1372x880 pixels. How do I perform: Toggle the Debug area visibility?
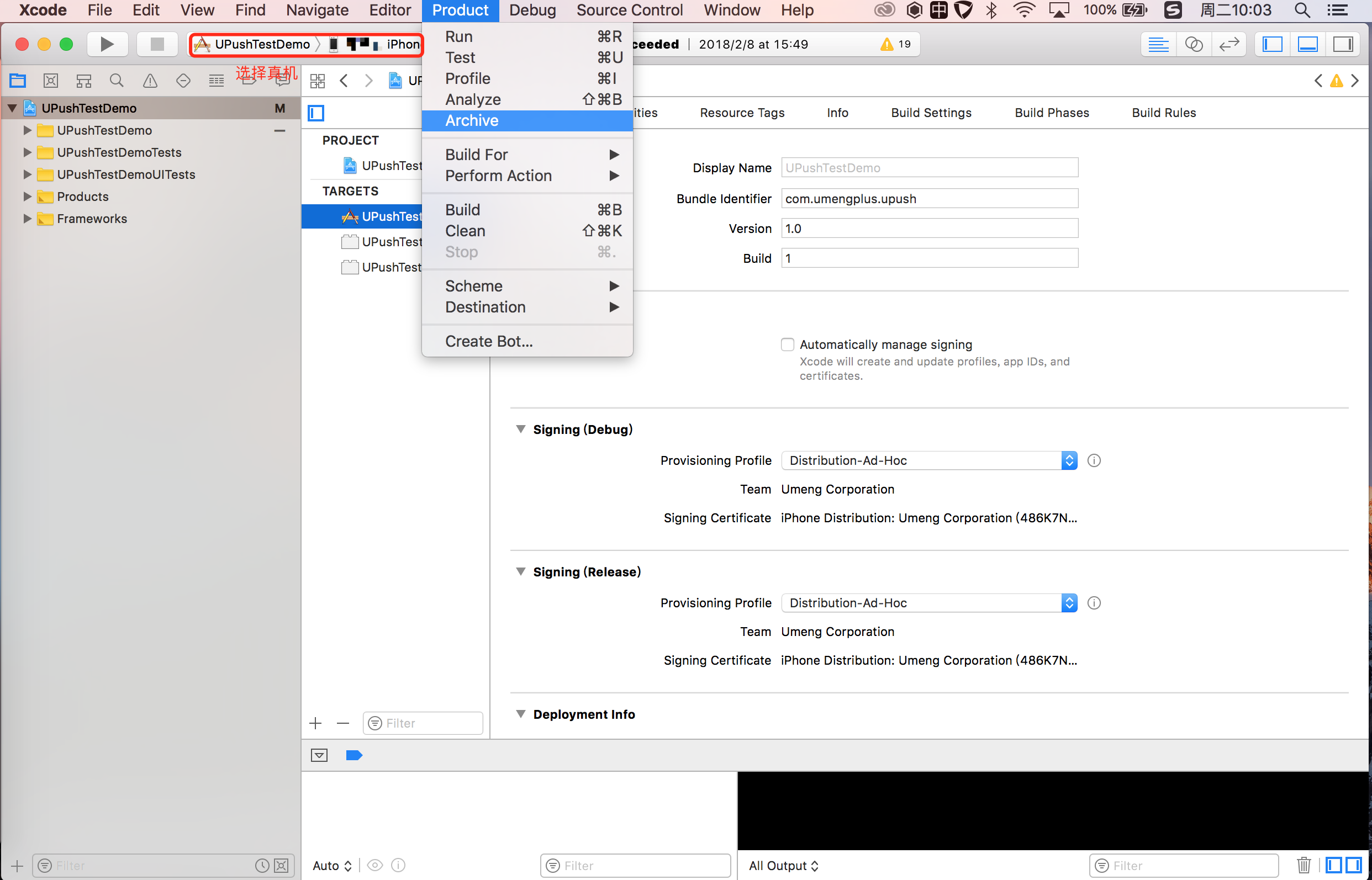pyautogui.click(x=1308, y=44)
